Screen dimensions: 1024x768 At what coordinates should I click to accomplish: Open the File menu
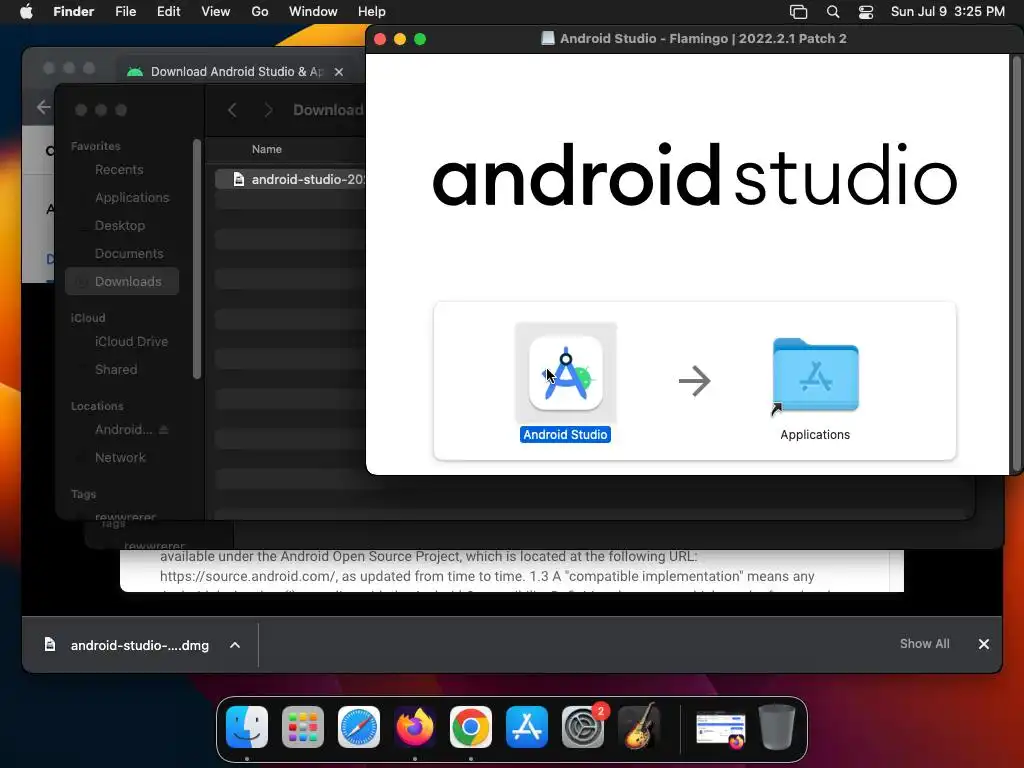[x=125, y=12]
